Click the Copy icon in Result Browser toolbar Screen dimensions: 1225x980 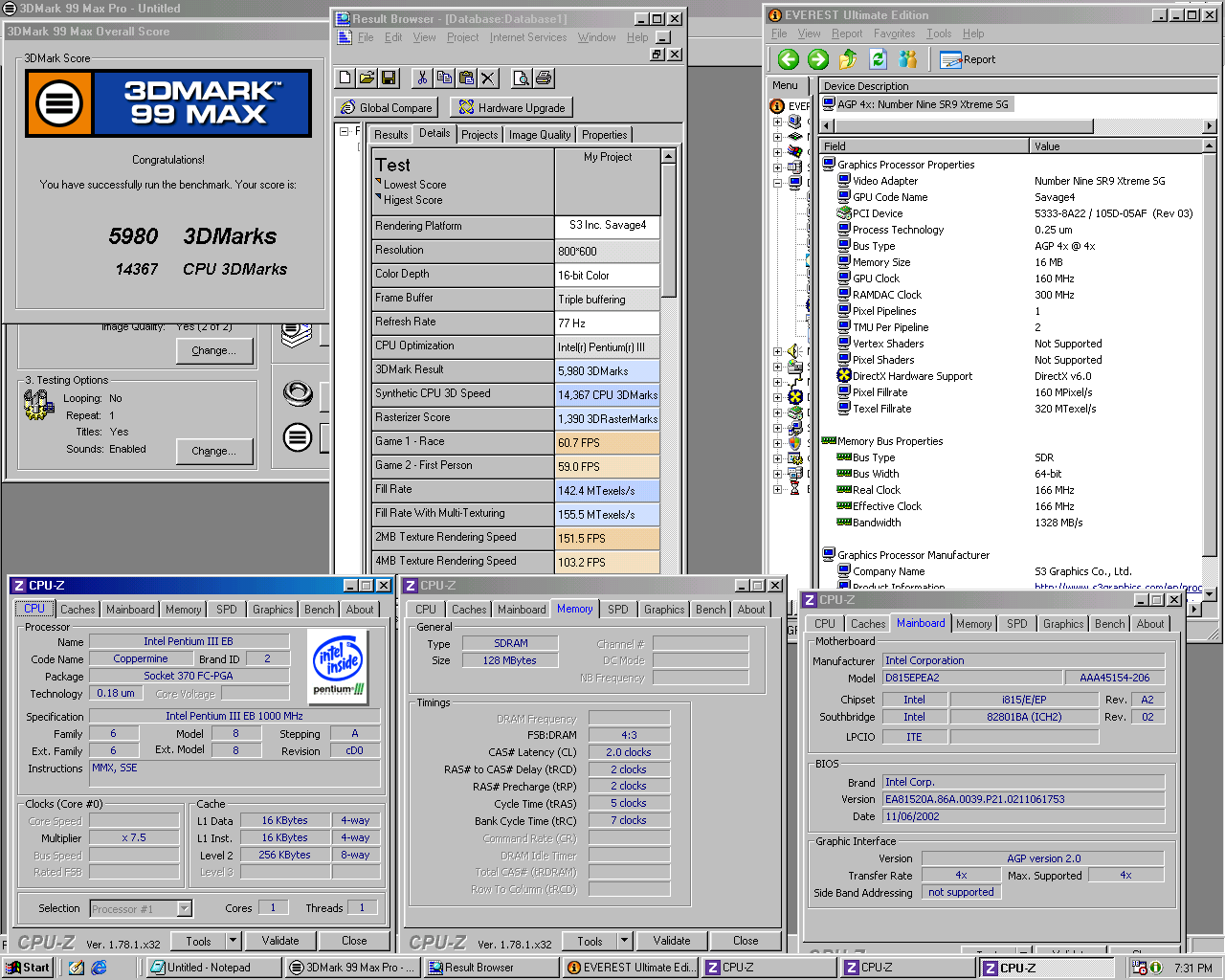click(444, 78)
